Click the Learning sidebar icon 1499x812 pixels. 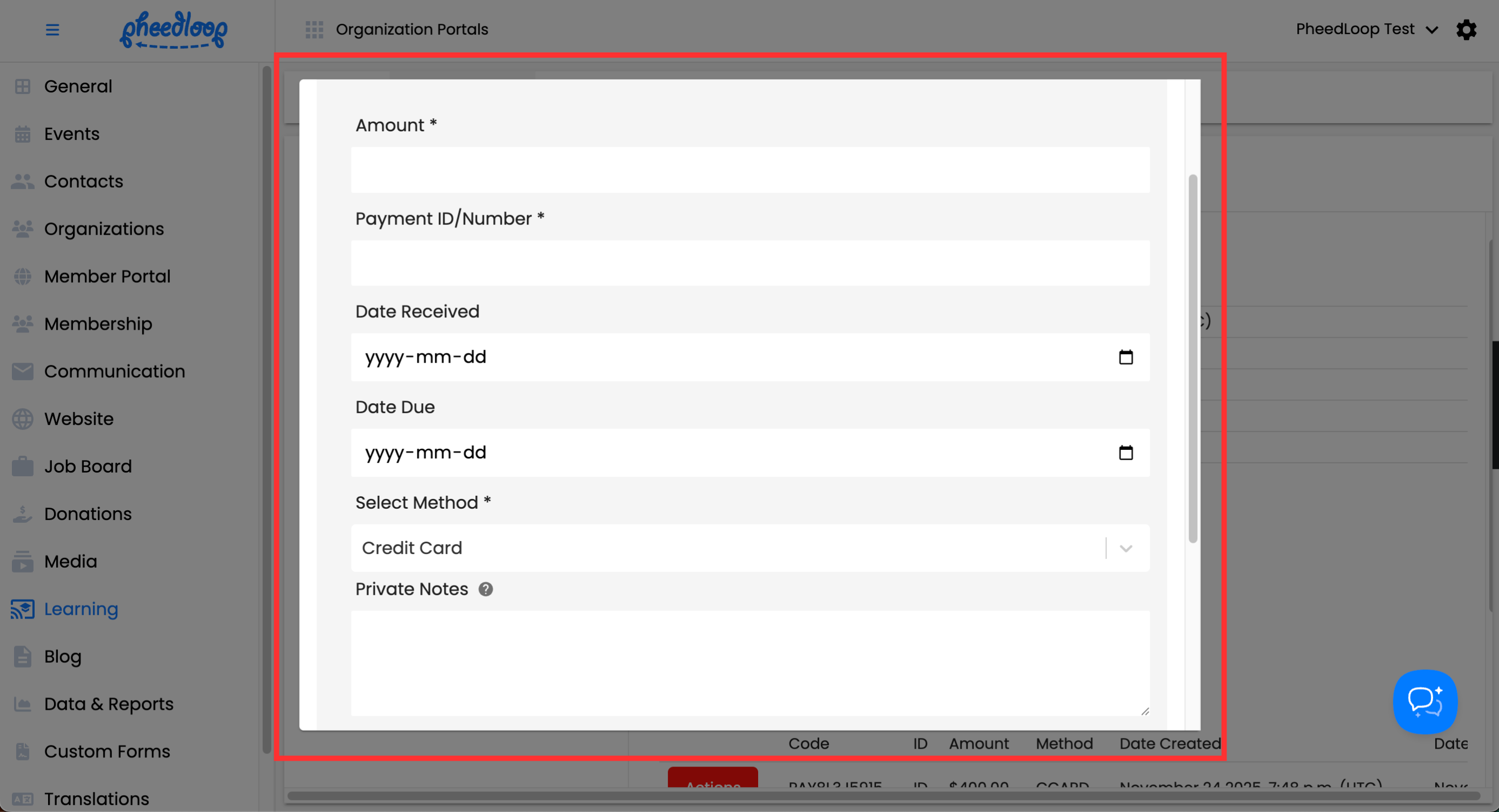pyautogui.click(x=23, y=609)
